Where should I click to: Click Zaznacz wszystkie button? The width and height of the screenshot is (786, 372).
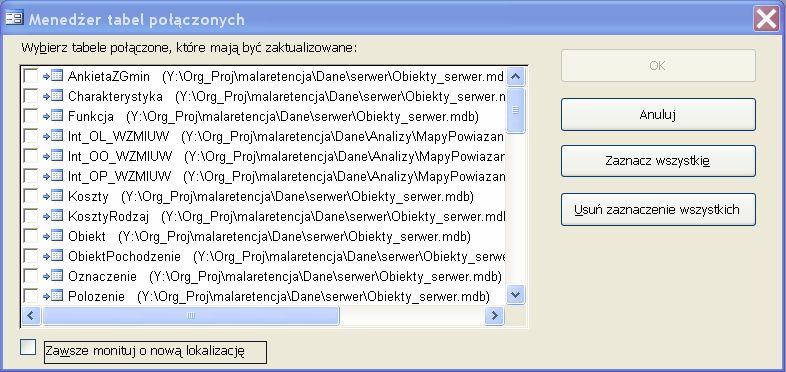point(658,161)
